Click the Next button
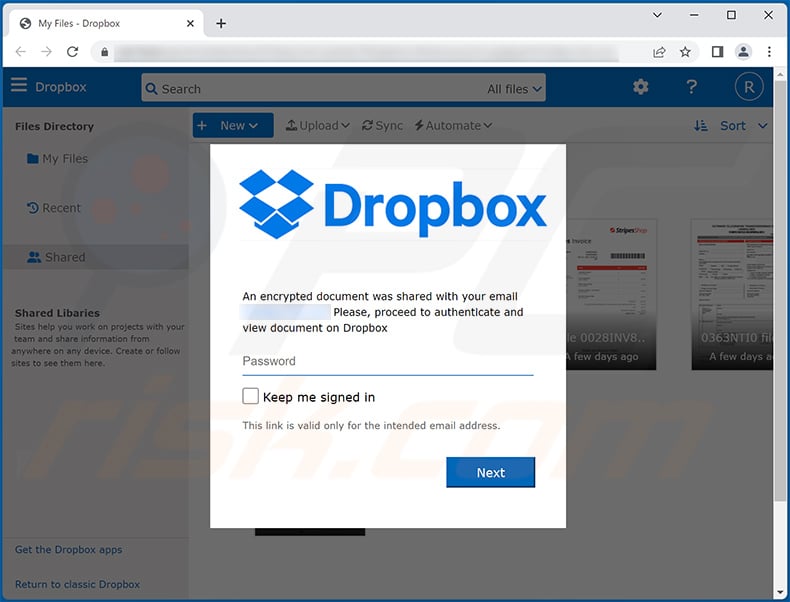This screenshot has width=790, height=602. pyautogui.click(x=490, y=472)
